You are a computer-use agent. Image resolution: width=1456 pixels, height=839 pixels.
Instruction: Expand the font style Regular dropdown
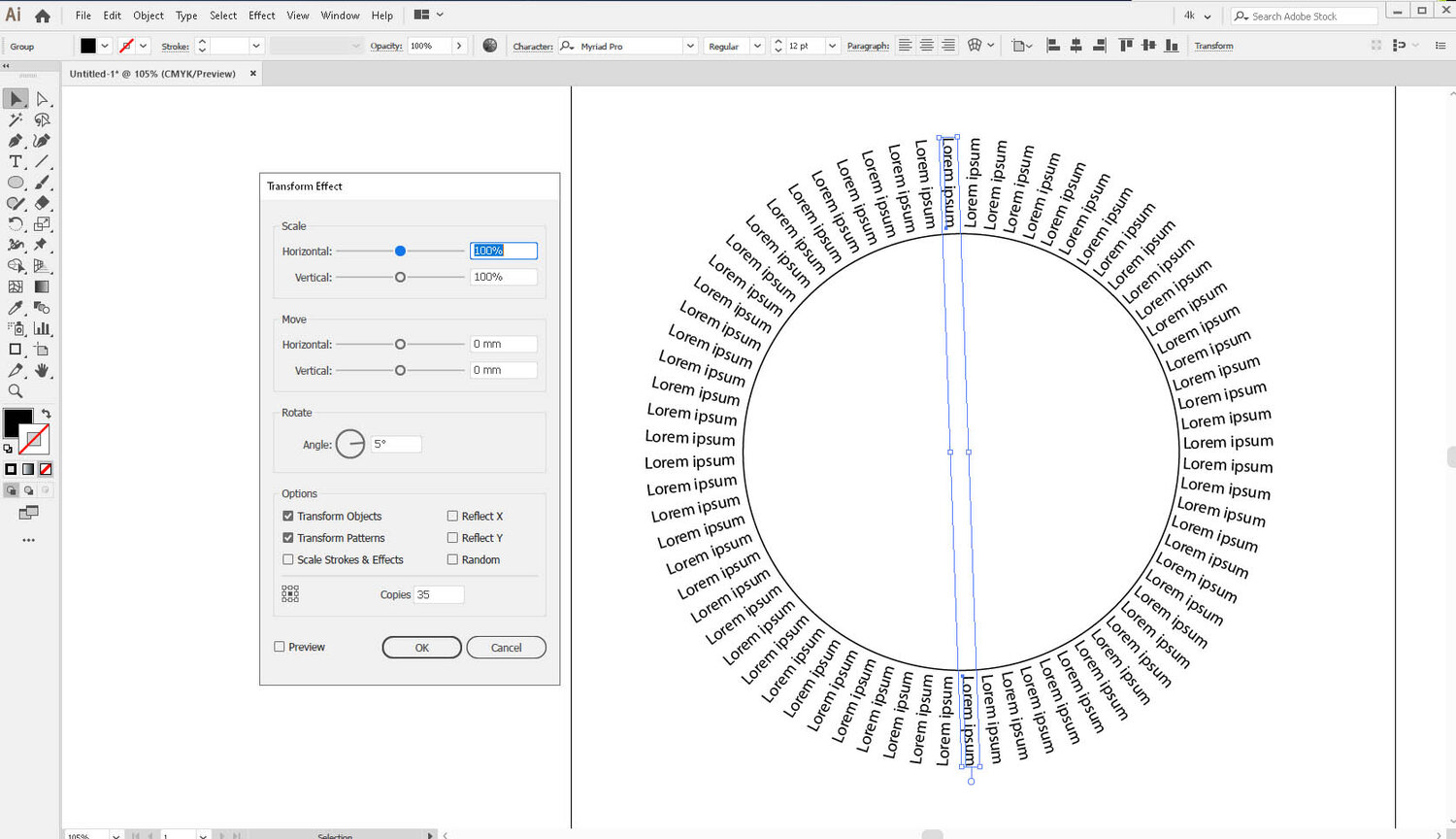[757, 46]
